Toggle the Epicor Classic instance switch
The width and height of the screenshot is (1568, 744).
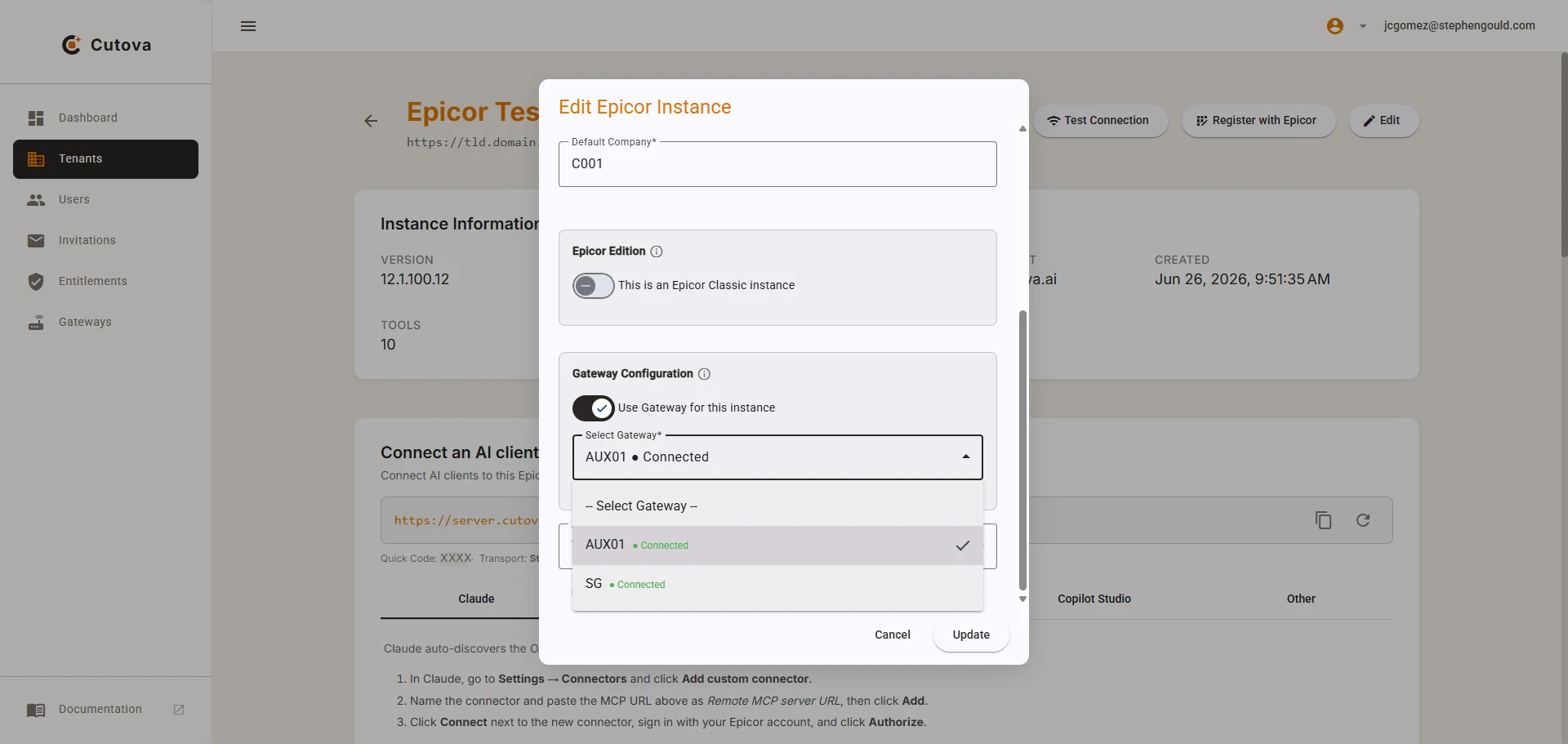pyautogui.click(x=593, y=286)
